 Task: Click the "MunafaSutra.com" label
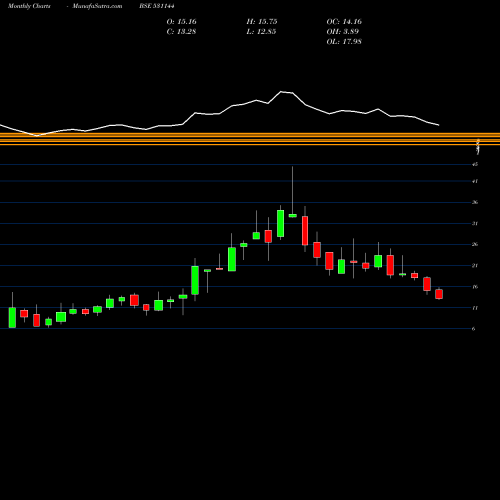pyautogui.click(x=97, y=6)
